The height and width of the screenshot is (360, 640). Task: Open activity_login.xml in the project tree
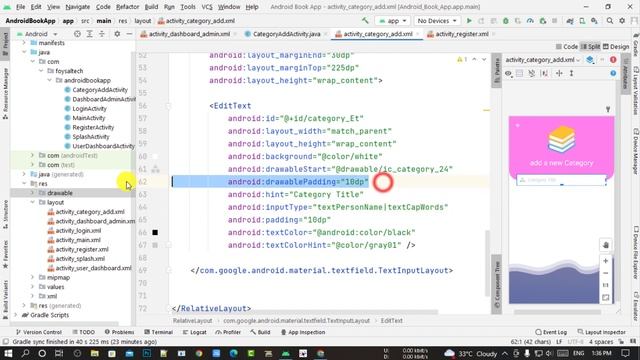[x=74, y=230]
